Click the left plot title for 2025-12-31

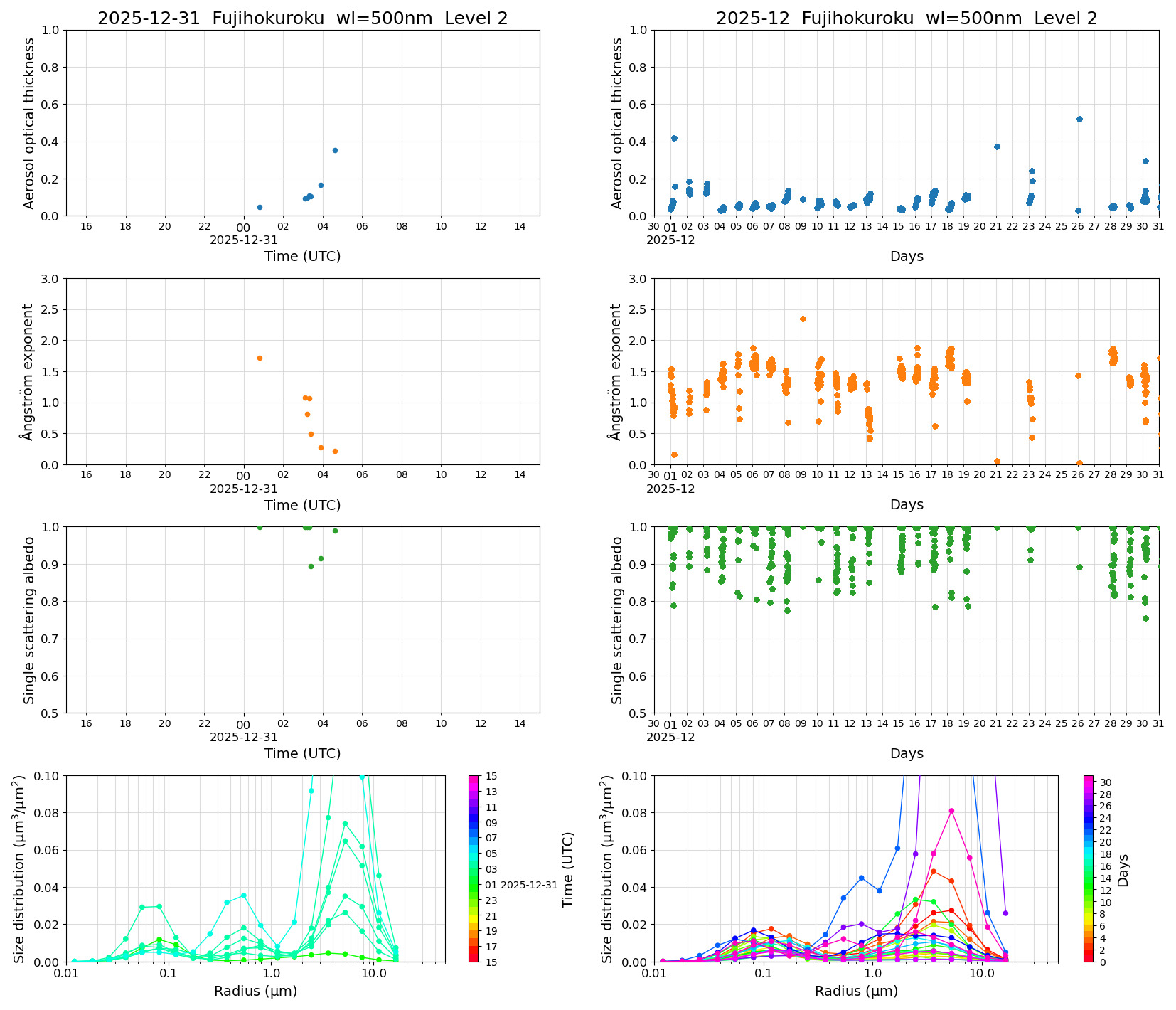coord(302,18)
